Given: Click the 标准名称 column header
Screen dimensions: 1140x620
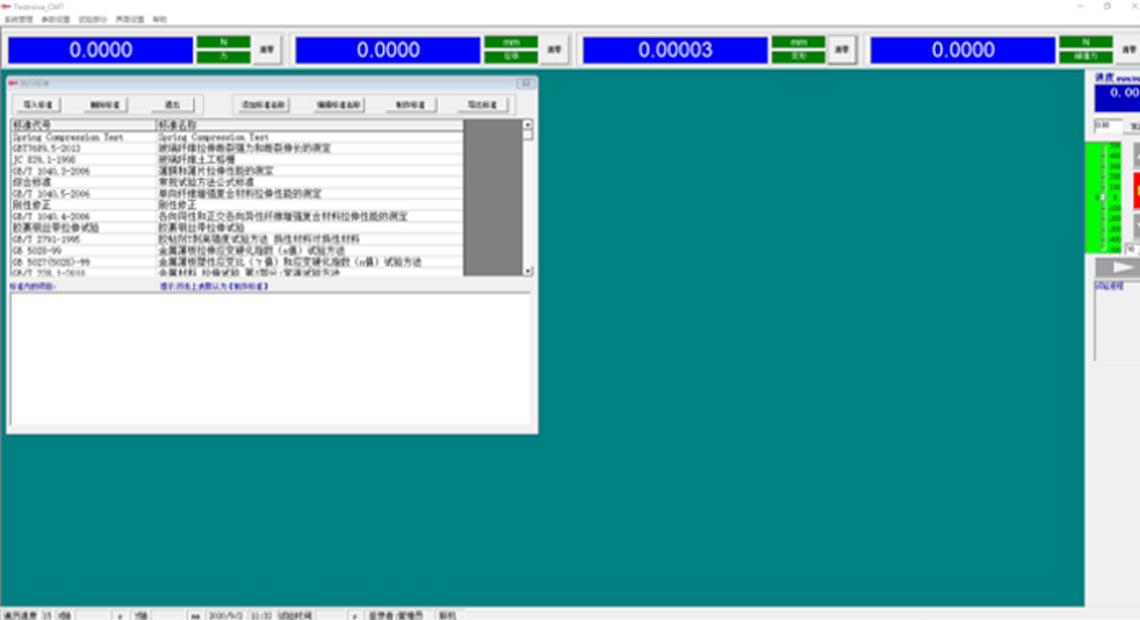Looking at the screenshot, I should (x=310, y=125).
